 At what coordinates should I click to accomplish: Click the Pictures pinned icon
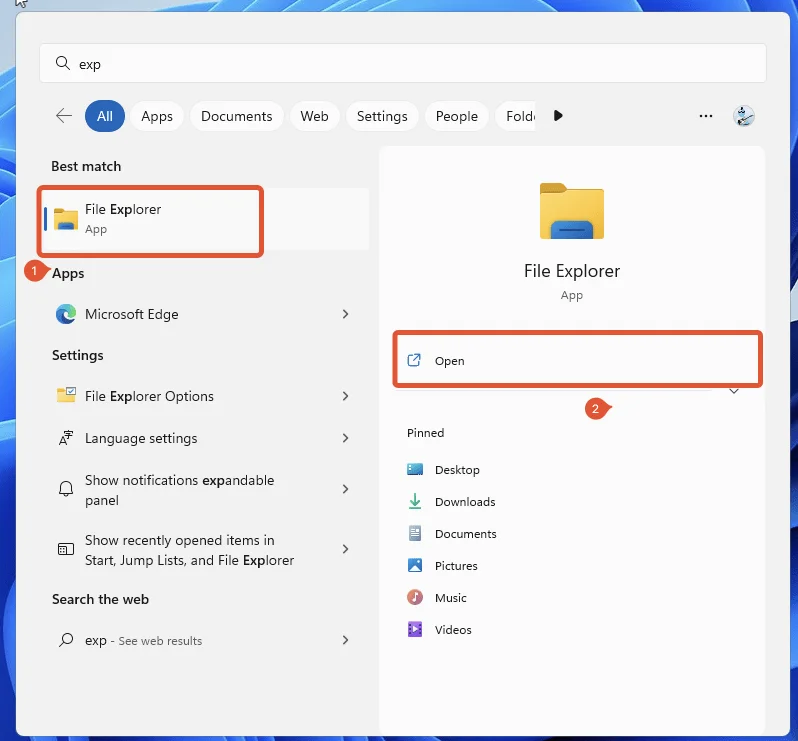pos(415,565)
